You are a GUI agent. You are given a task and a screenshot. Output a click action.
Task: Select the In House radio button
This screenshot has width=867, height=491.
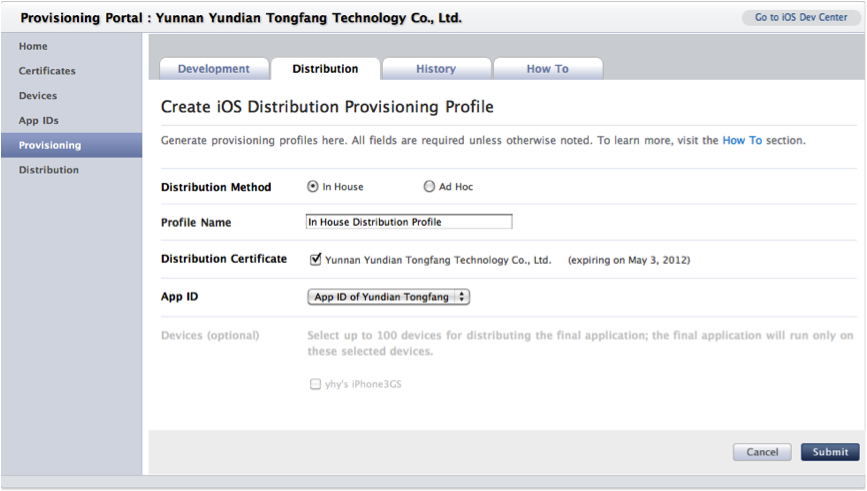[x=313, y=186]
